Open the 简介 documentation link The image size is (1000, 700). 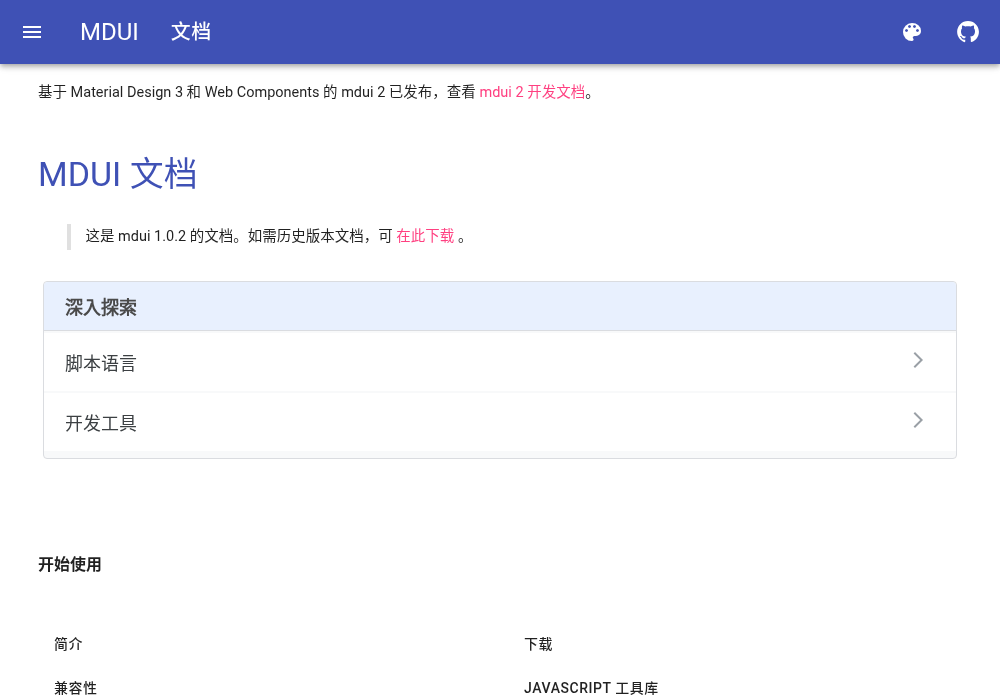[x=68, y=644]
